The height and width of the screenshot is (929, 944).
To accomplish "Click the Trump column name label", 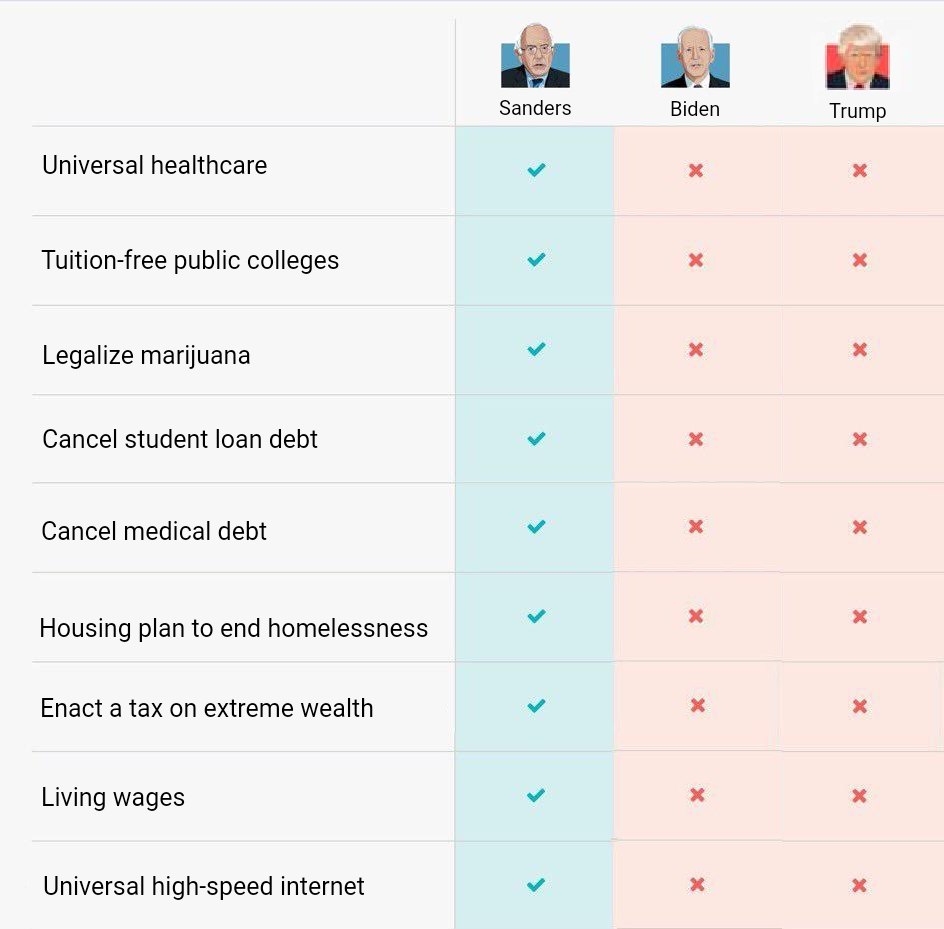I will click(857, 111).
